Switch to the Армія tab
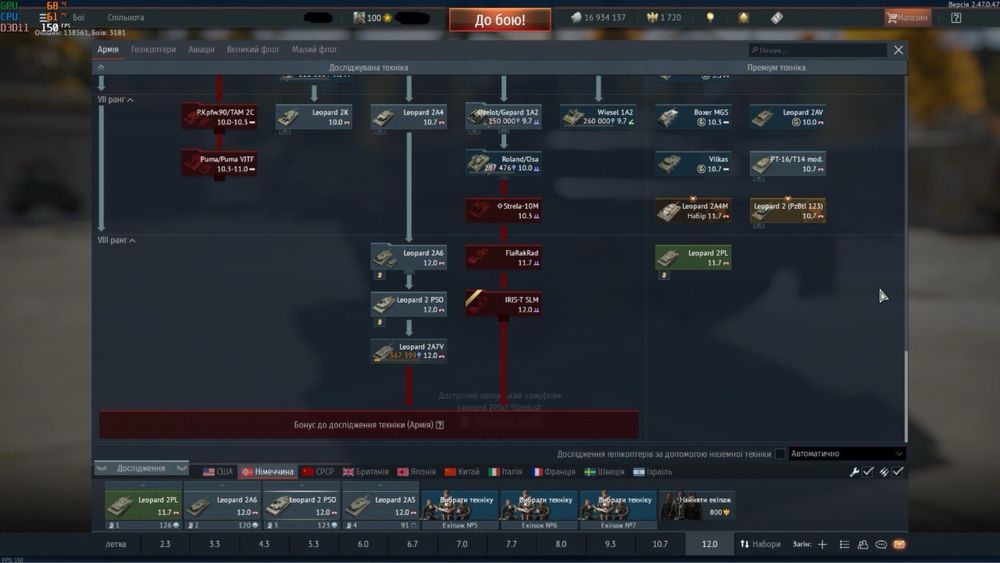Screen dimensions: 1000x563 click(x=108, y=50)
